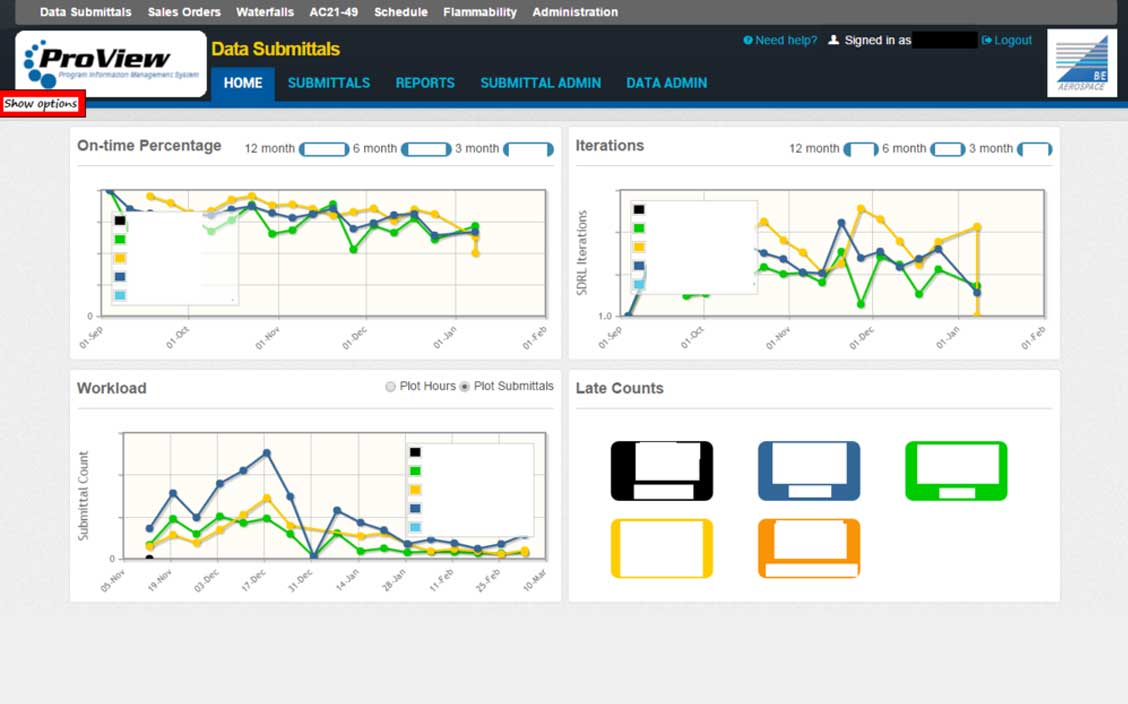Expand the Show options panel
The width and height of the screenshot is (1128, 704).
pyautogui.click(x=42, y=104)
